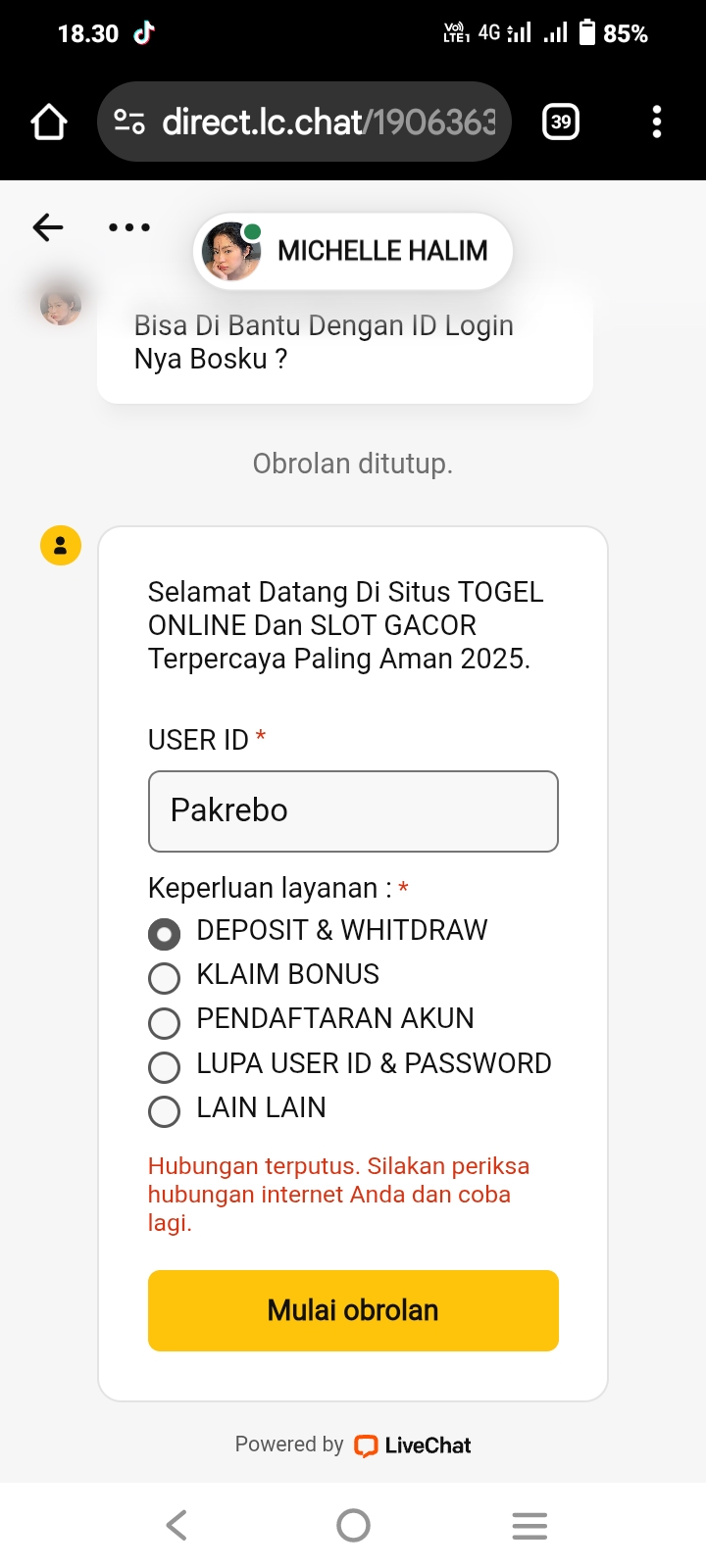Select the DEPOSIT & WHITDRAW radio option

(x=165, y=935)
